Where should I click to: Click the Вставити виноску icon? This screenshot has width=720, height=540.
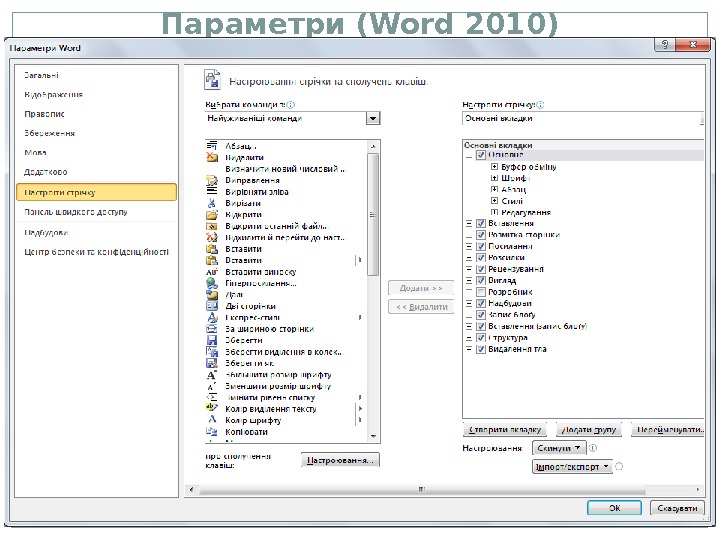(212, 272)
